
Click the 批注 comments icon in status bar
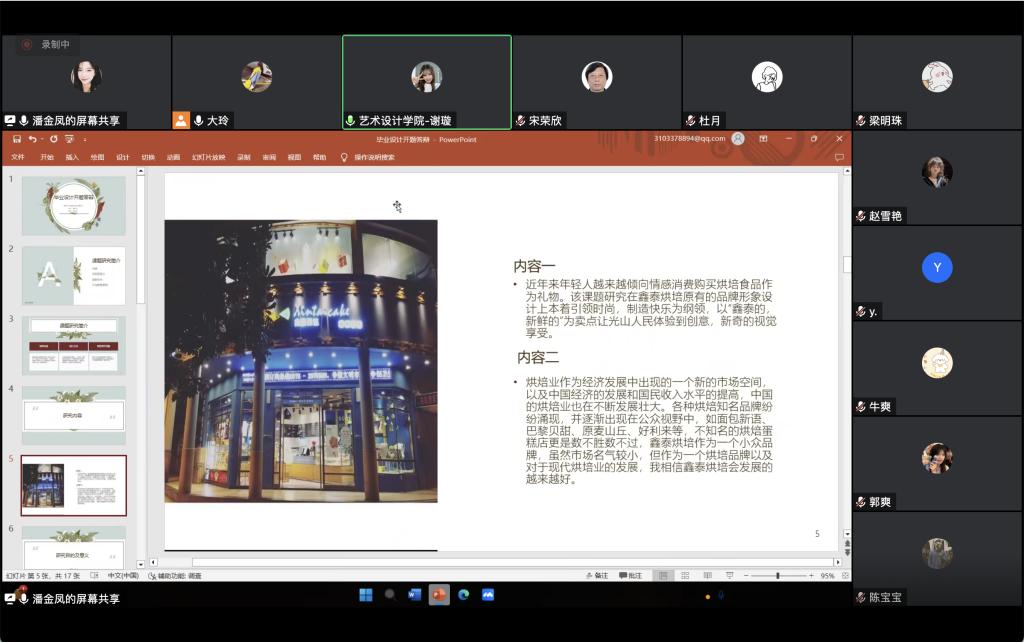(631, 576)
